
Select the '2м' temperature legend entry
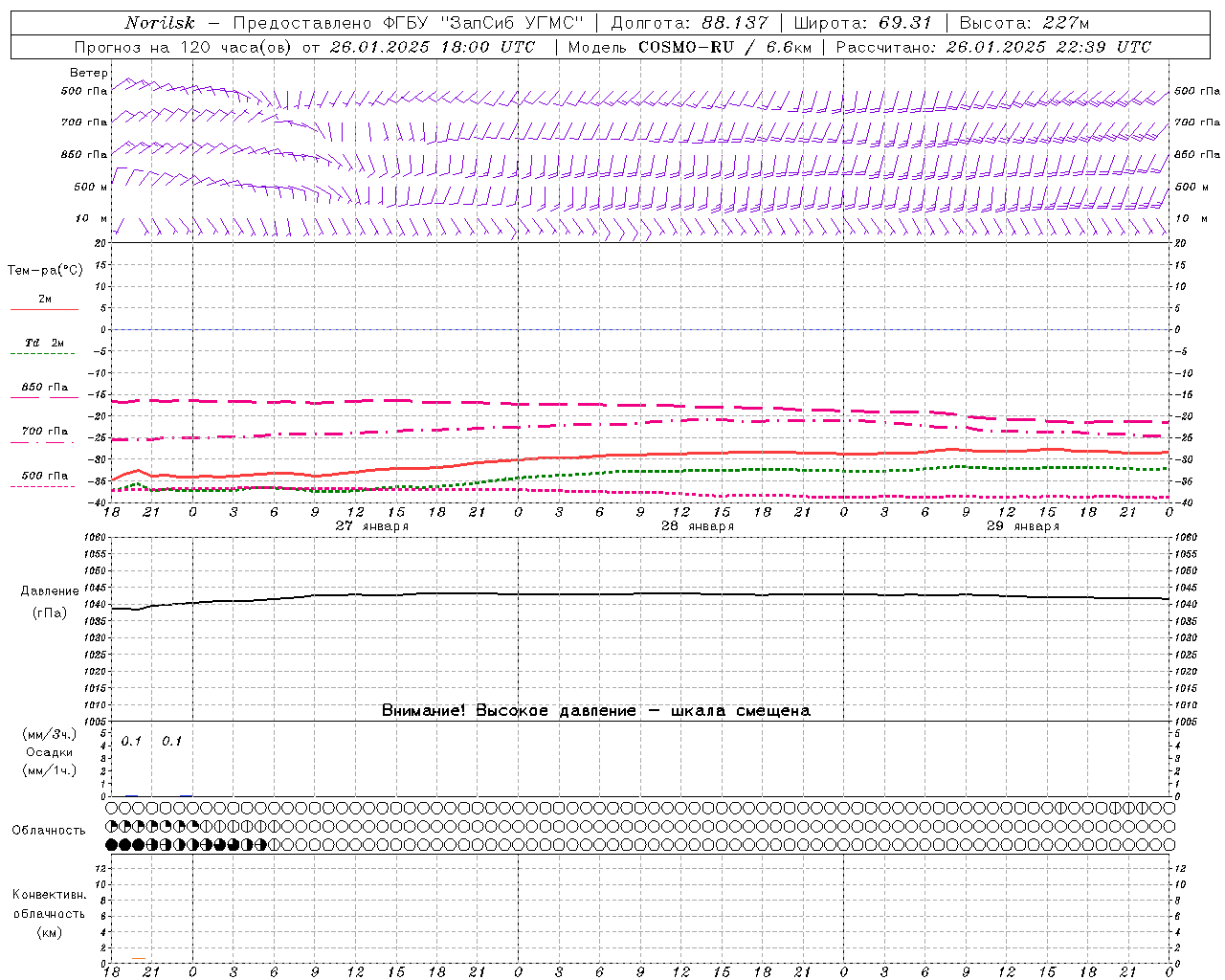[x=45, y=299]
